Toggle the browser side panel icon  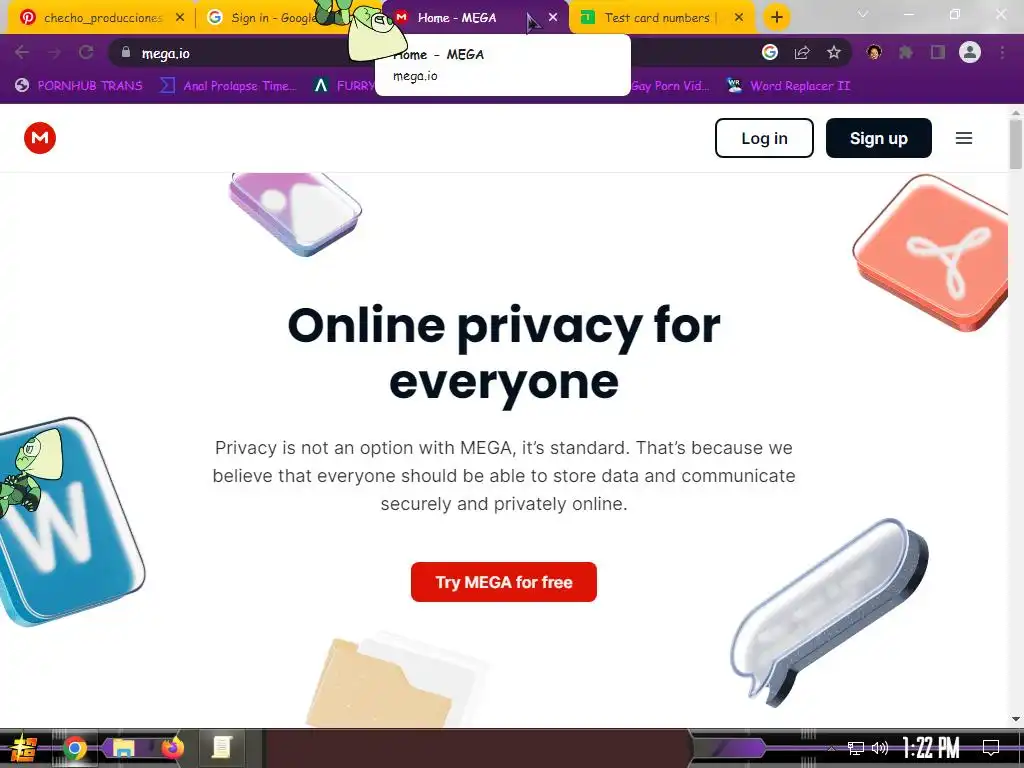click(x=938, y=53)
